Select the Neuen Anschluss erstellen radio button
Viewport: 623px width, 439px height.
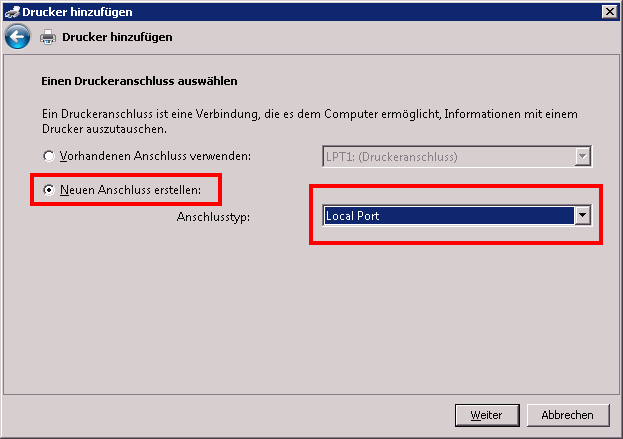[x=49, y=189]
